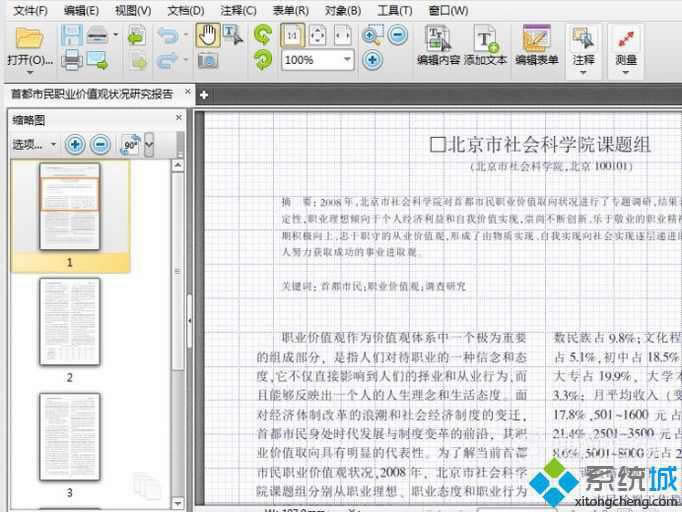Fit page width in window
Viewport: 682px width, 512px height.
click(x=343, y=35)
